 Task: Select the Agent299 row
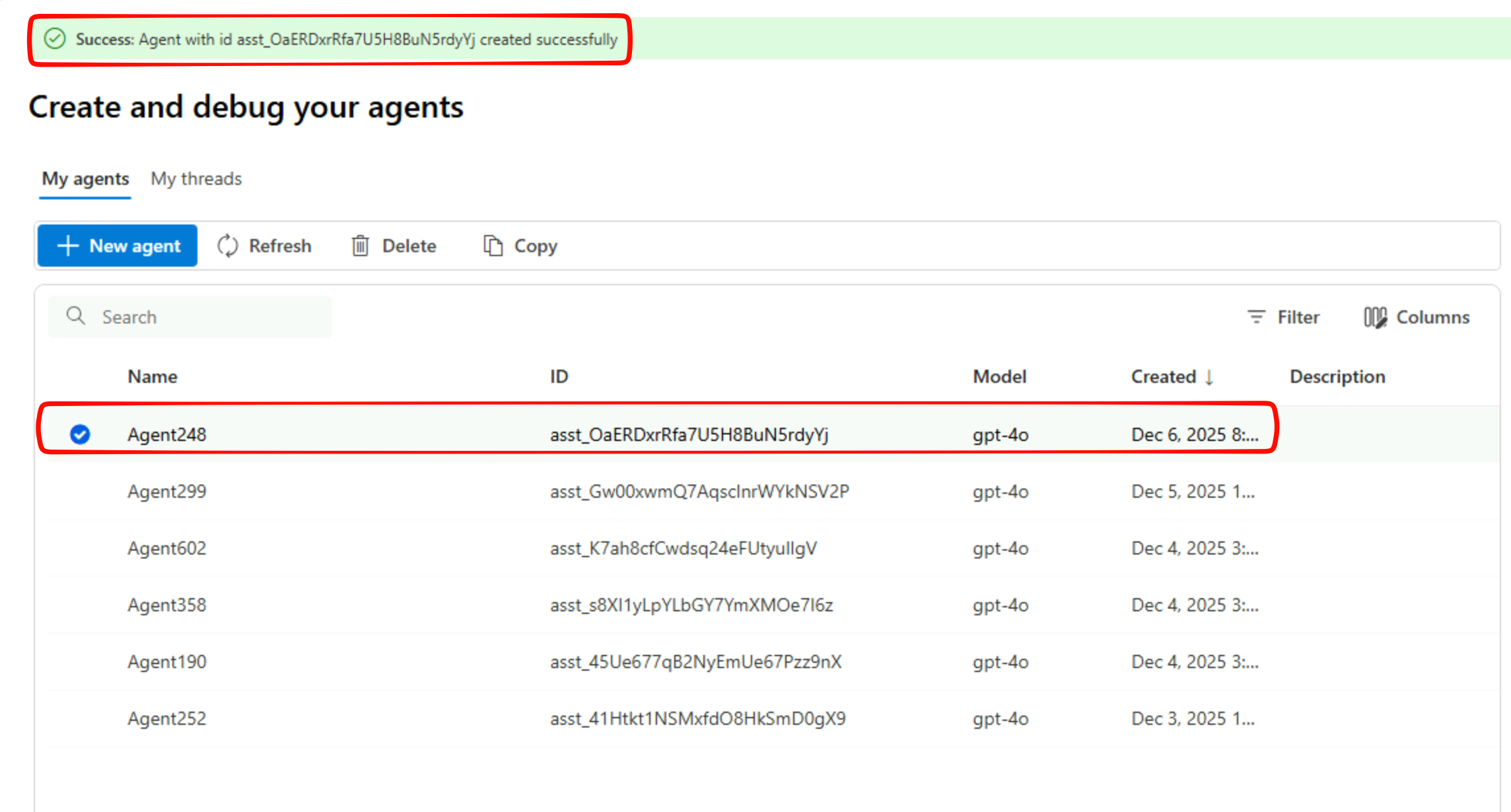(x=167, y=491)
